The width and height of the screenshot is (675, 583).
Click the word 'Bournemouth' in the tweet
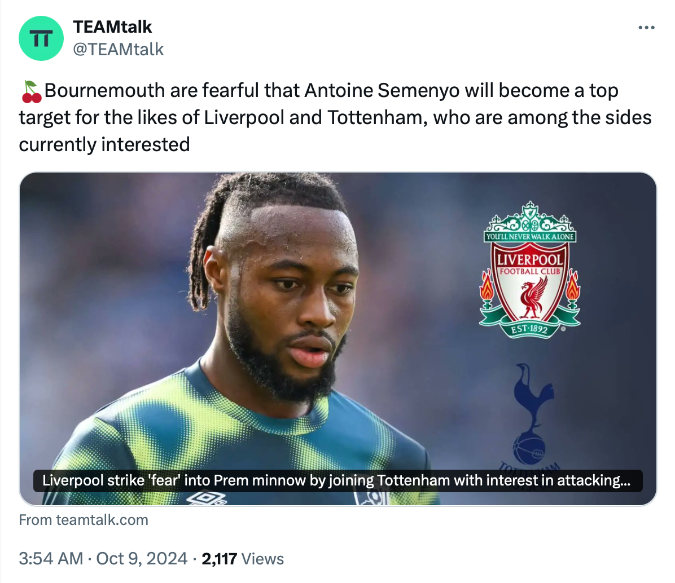(105, 92)
